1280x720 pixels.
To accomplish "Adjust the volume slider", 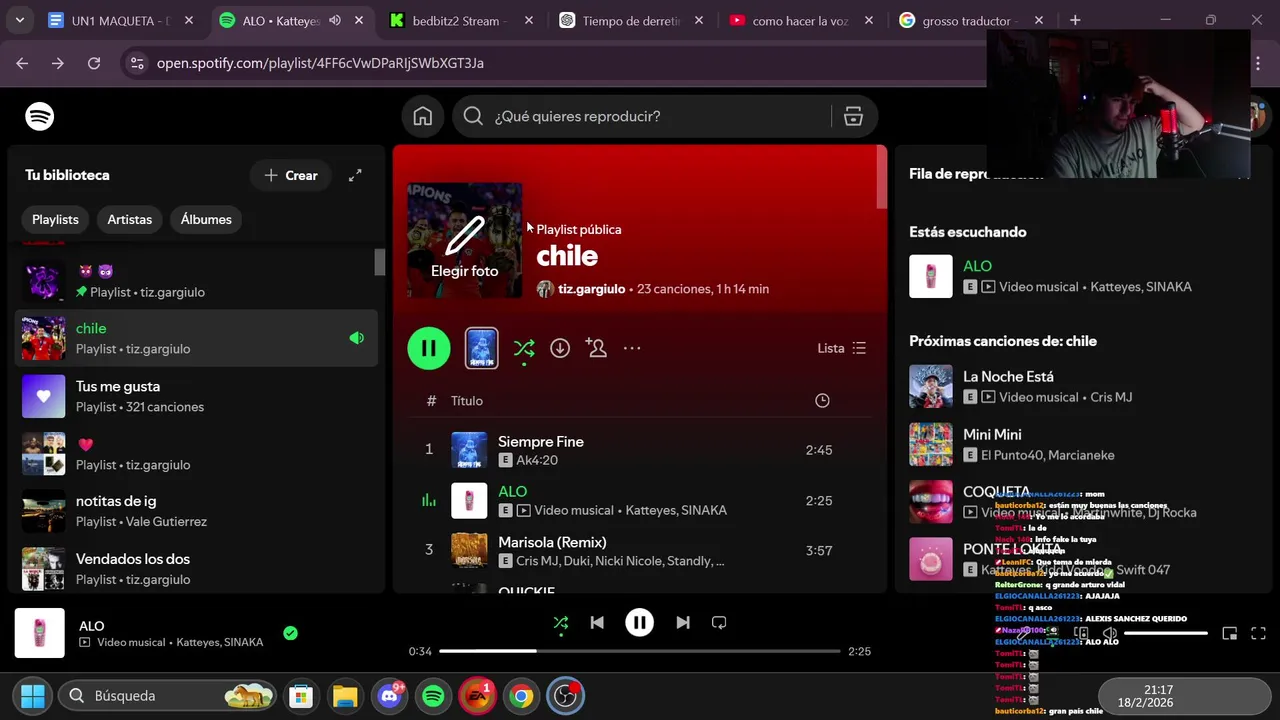I will pyautogui.click(x=1165, y=633).
